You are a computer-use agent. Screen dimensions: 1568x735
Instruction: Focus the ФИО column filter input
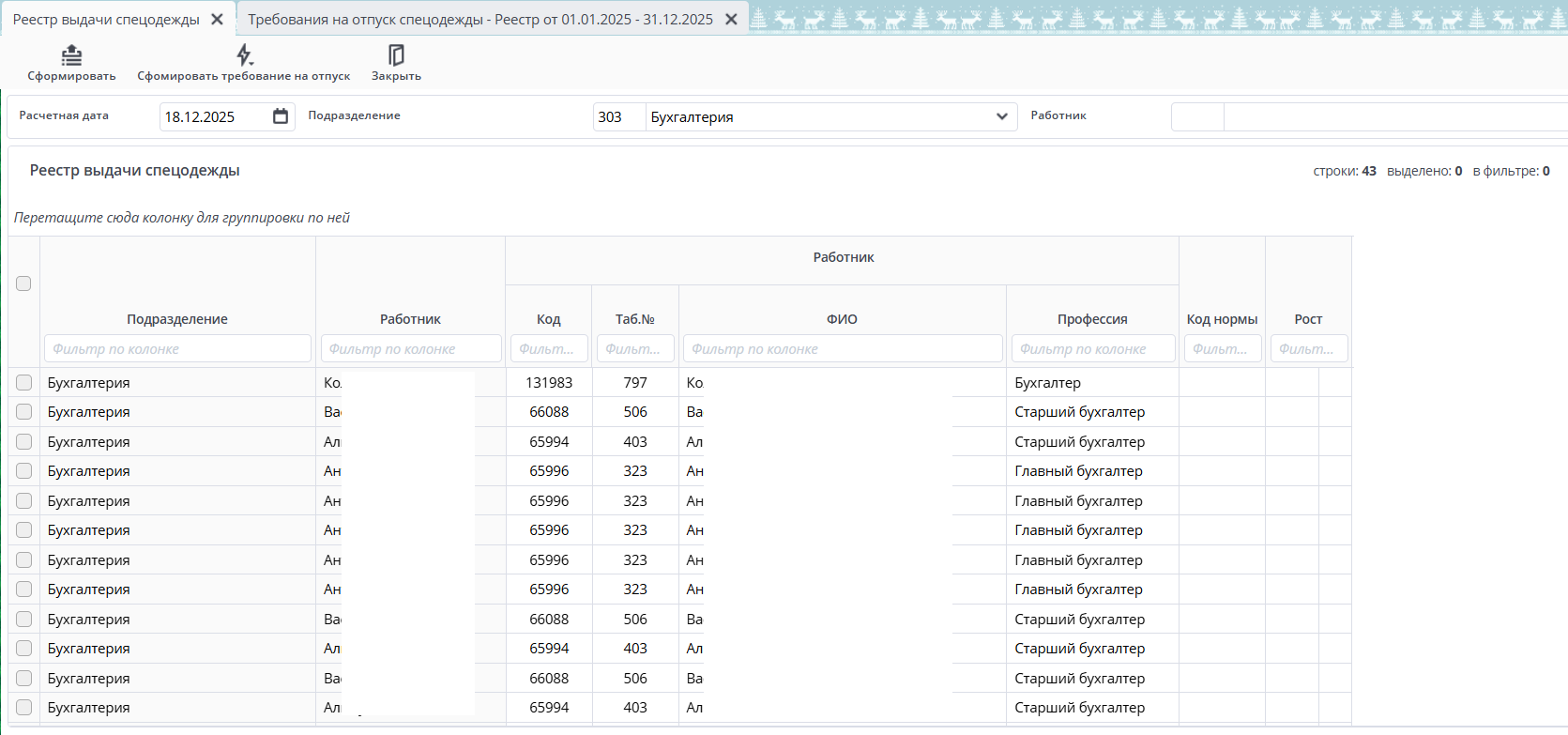pos(842,349)
